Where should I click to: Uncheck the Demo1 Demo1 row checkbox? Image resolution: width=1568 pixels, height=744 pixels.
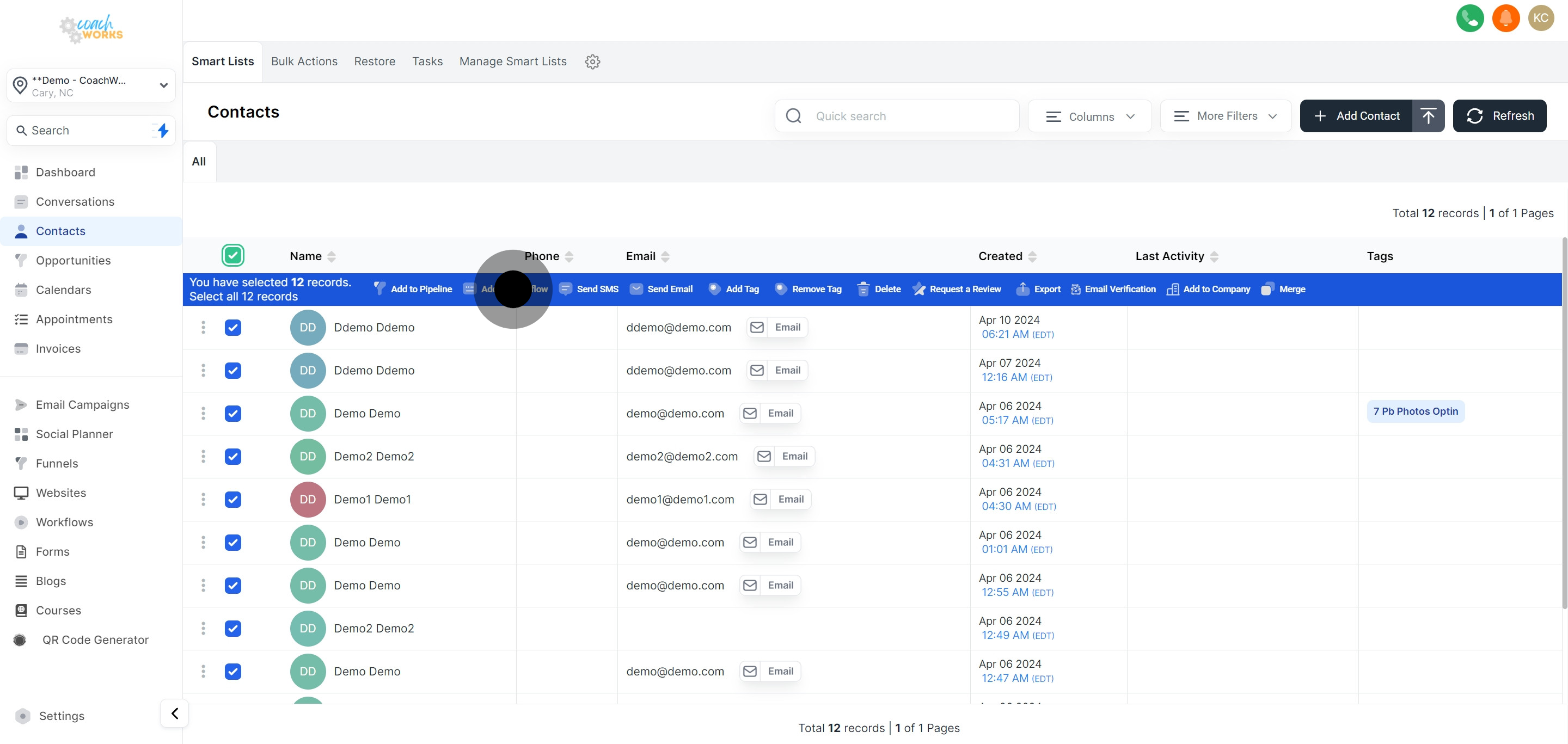232,500
